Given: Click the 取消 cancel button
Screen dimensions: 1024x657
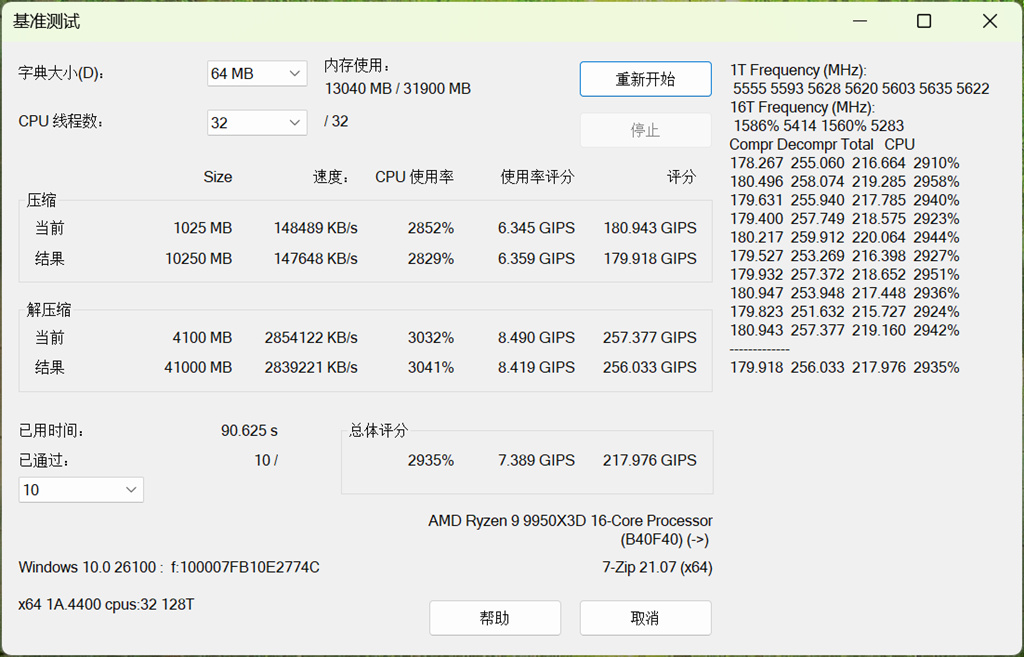Looking at the screenshot, I should 645,618.
